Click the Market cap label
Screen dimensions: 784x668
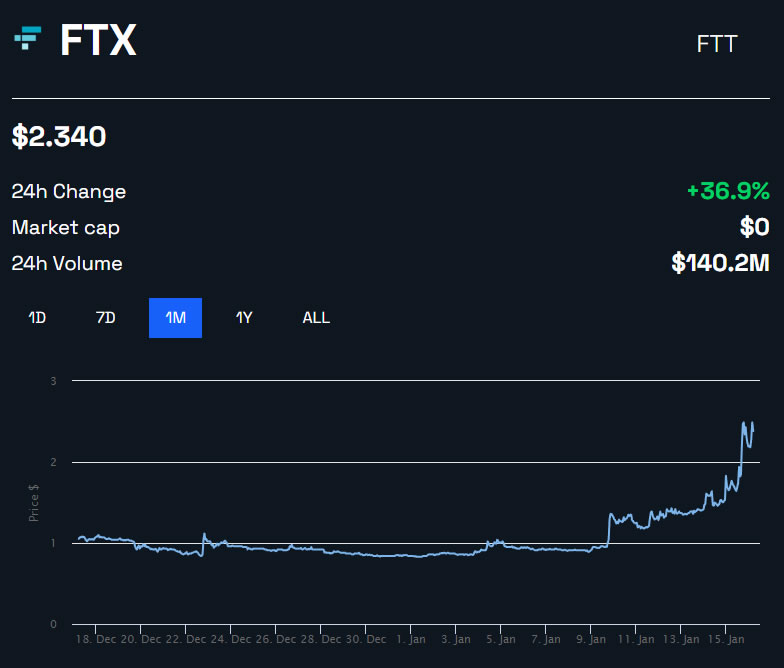click(x=66, y=227)
